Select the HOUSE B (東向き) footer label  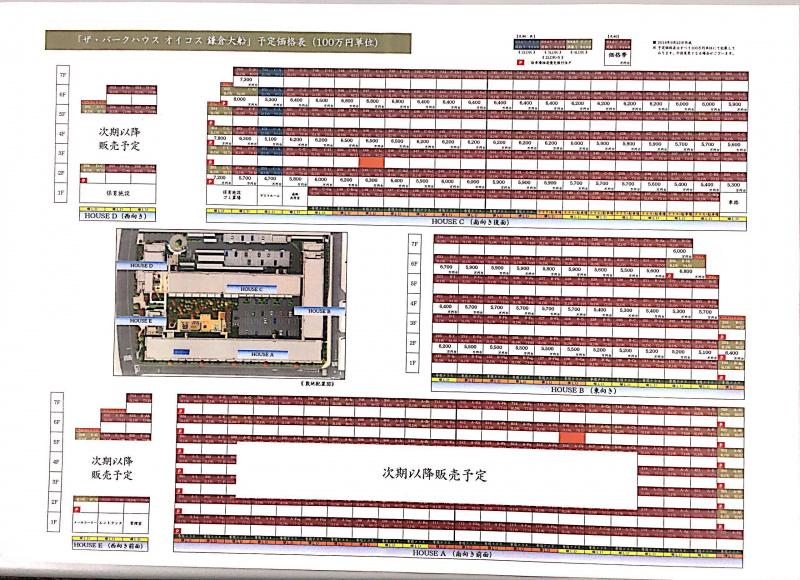[582, 389]
